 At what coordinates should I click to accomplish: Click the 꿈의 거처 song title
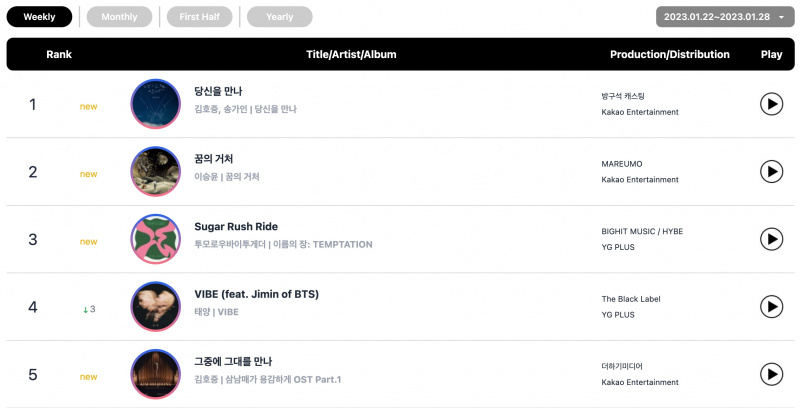[213, 159]
